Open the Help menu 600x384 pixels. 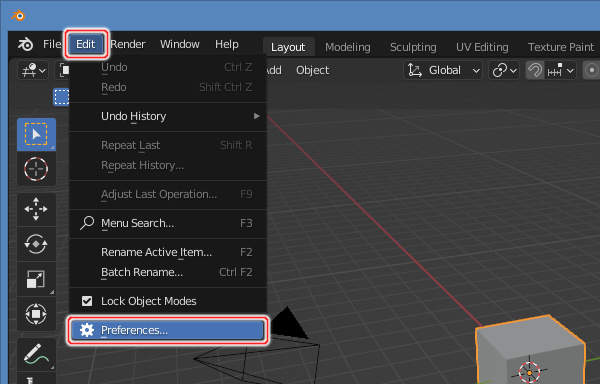[227, 44]
